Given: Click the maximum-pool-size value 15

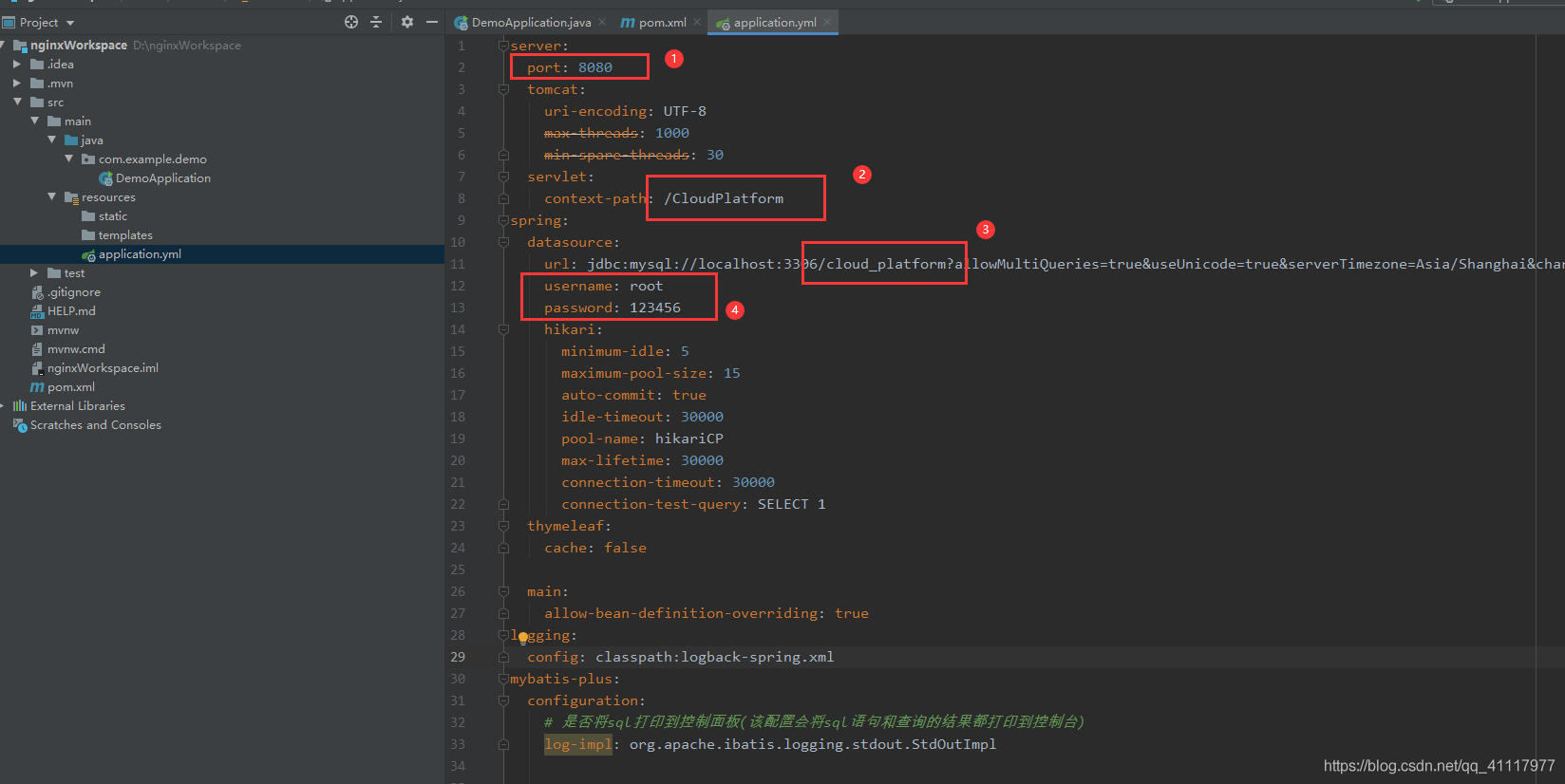Looking at the screenshot, I should point(732,373).
